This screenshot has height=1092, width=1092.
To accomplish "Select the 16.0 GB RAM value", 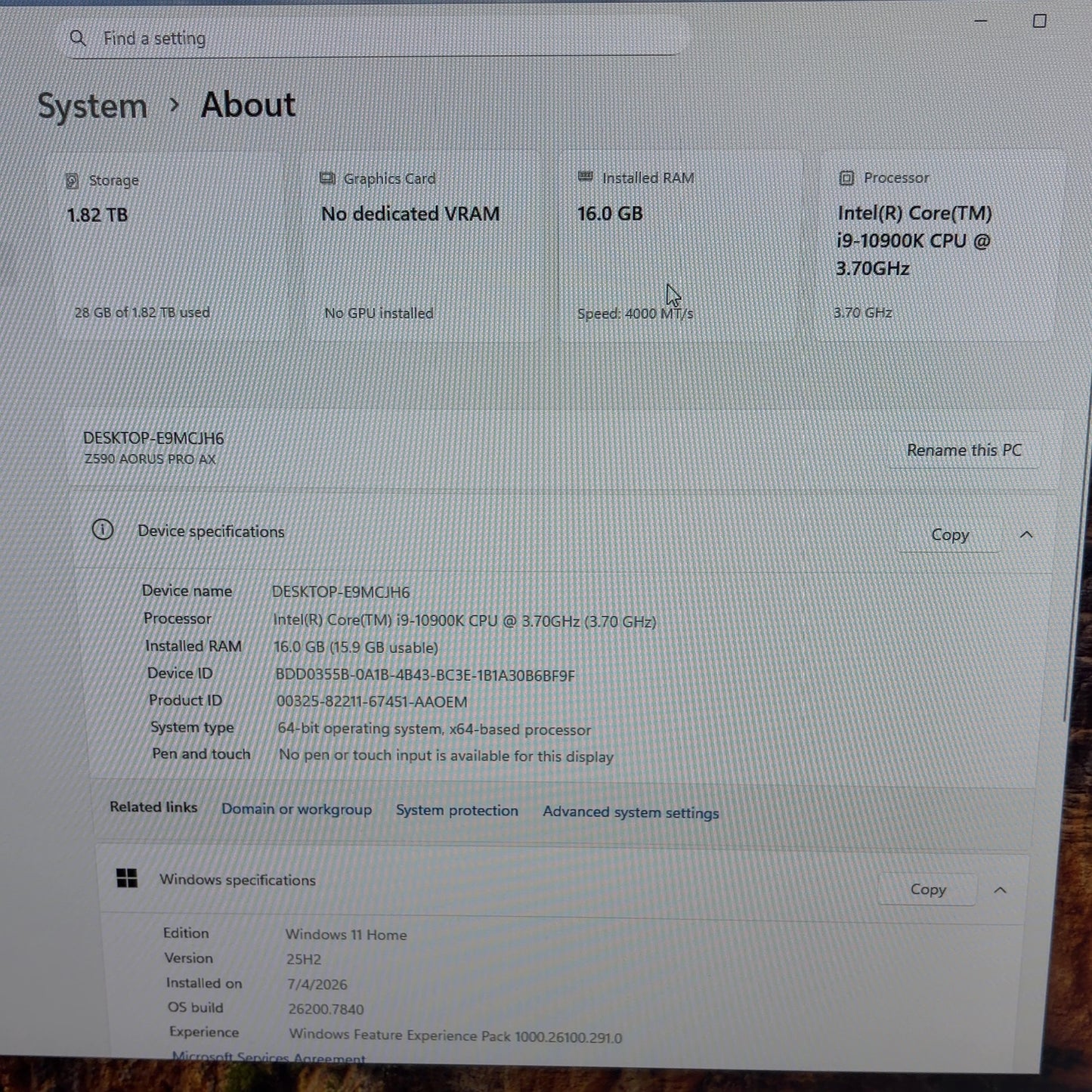I will click(x=610, y=214).
